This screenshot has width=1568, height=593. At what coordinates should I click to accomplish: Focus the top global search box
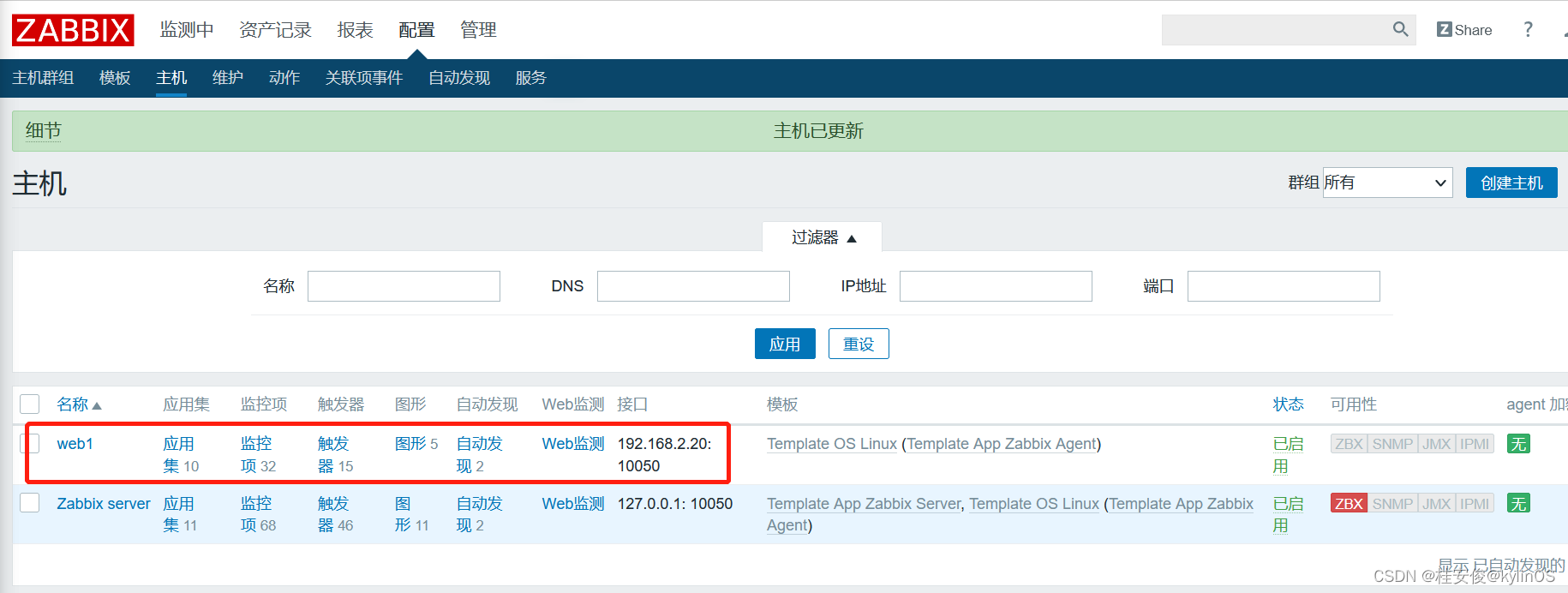click(x=1277, y=30)
